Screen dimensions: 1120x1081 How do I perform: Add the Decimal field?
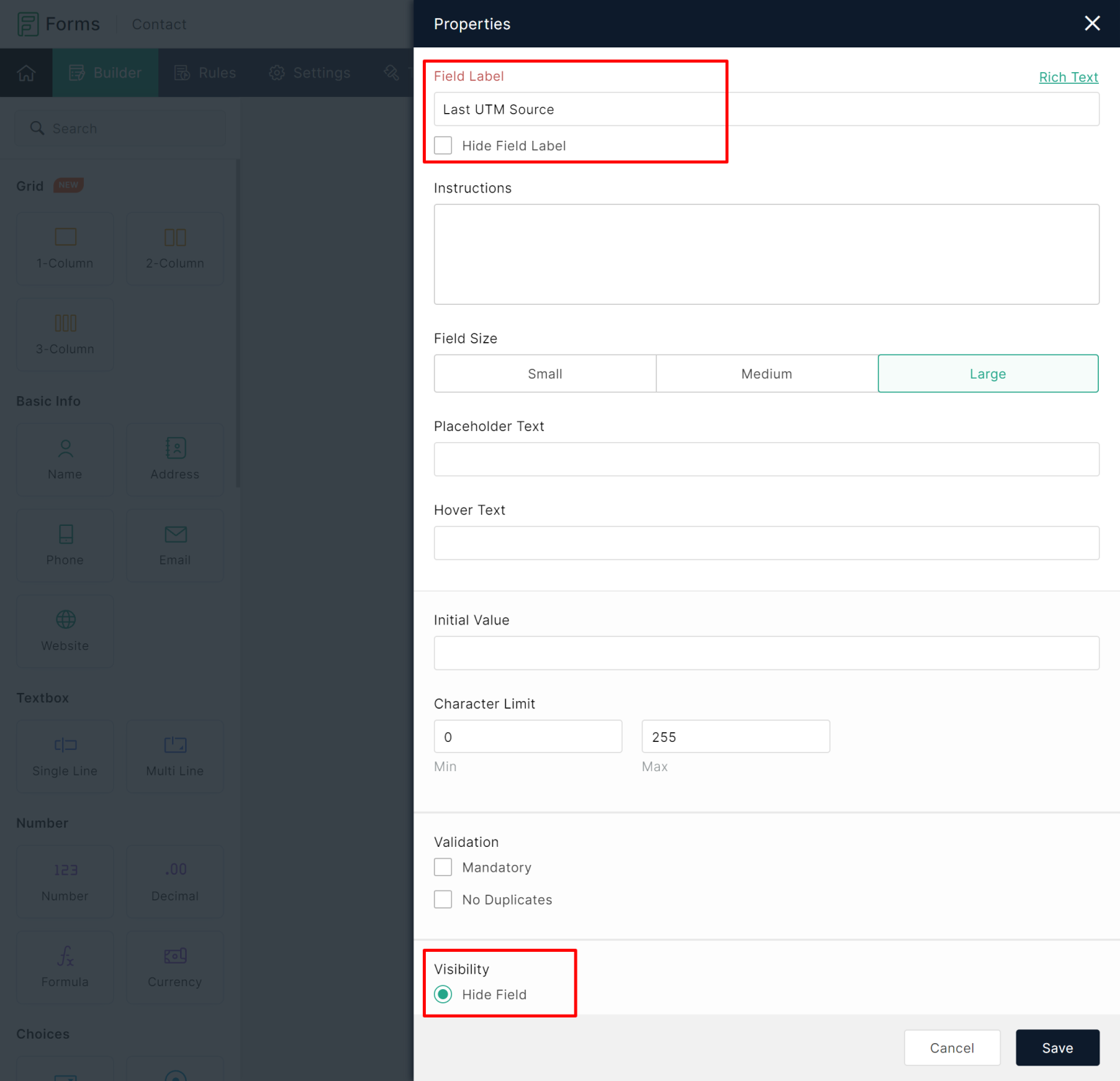(x=175, y=882)
